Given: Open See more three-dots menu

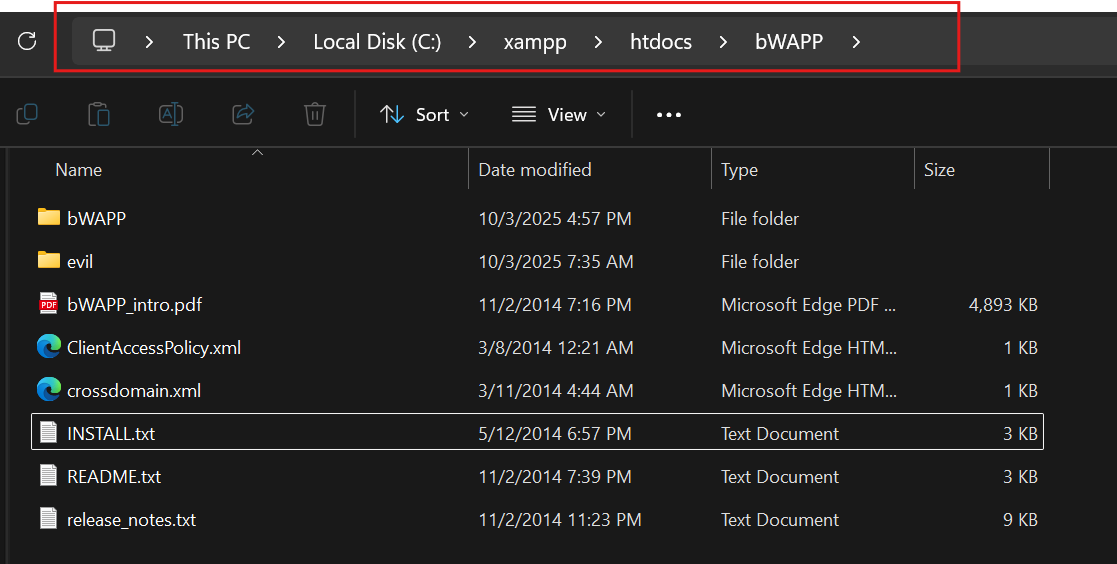Looking at the screenshot, I should 668,114.
